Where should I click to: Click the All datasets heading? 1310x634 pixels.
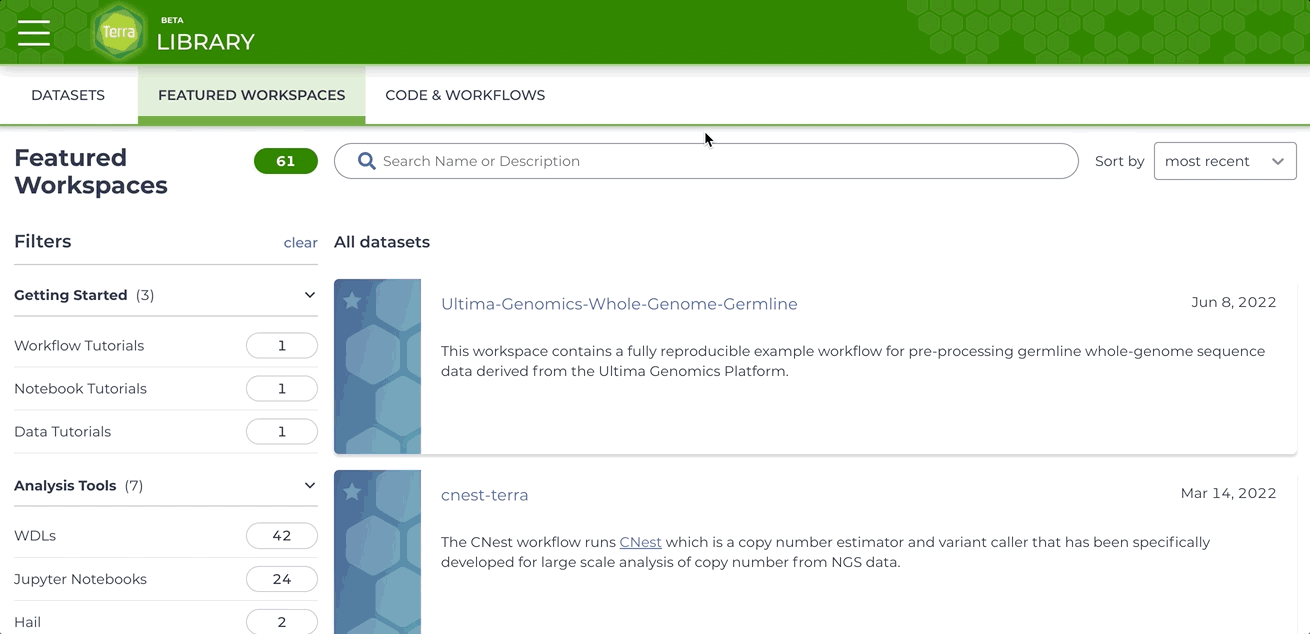click(382, 242)
